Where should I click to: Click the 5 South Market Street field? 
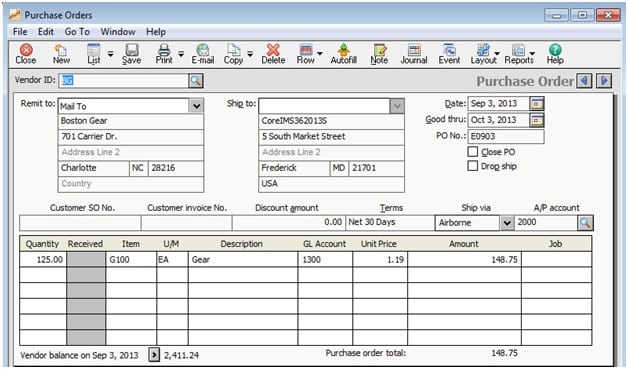pos(332,137)
